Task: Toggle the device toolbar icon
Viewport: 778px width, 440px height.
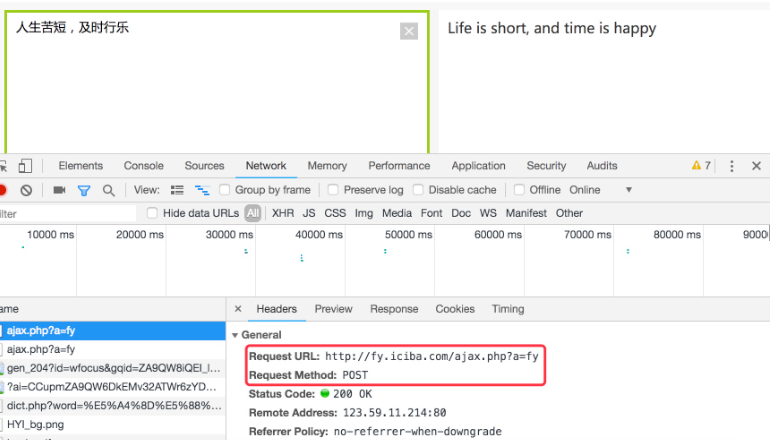Action: pos(26,166)
